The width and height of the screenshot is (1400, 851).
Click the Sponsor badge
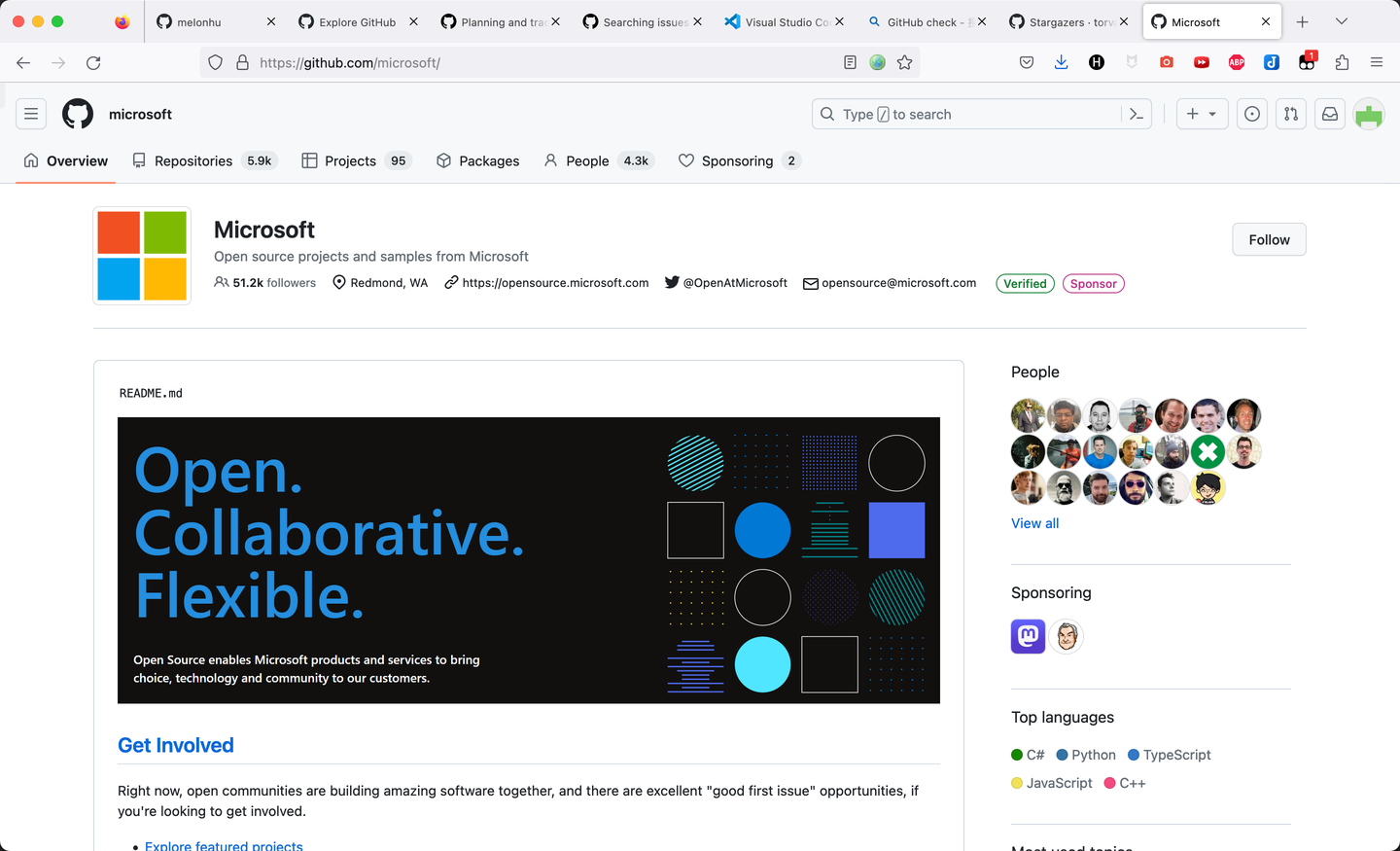(x=1093, y=284)
